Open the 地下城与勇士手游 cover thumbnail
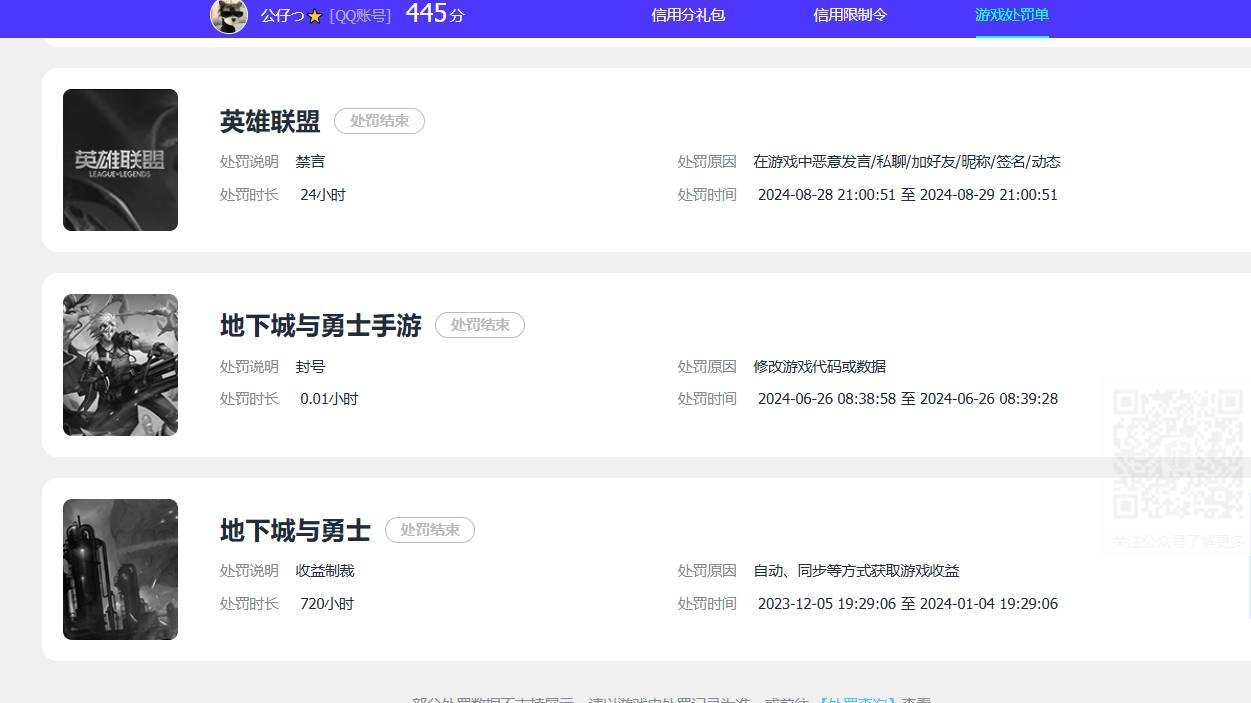1251x703 pixels. pyautogui.click(x=120, y=365)
